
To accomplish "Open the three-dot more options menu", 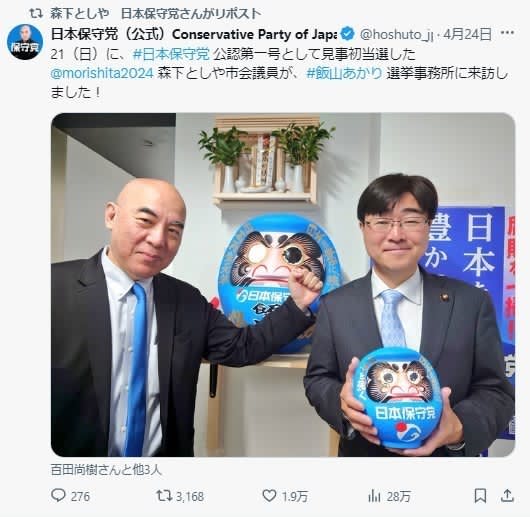I will coord(507,33).
